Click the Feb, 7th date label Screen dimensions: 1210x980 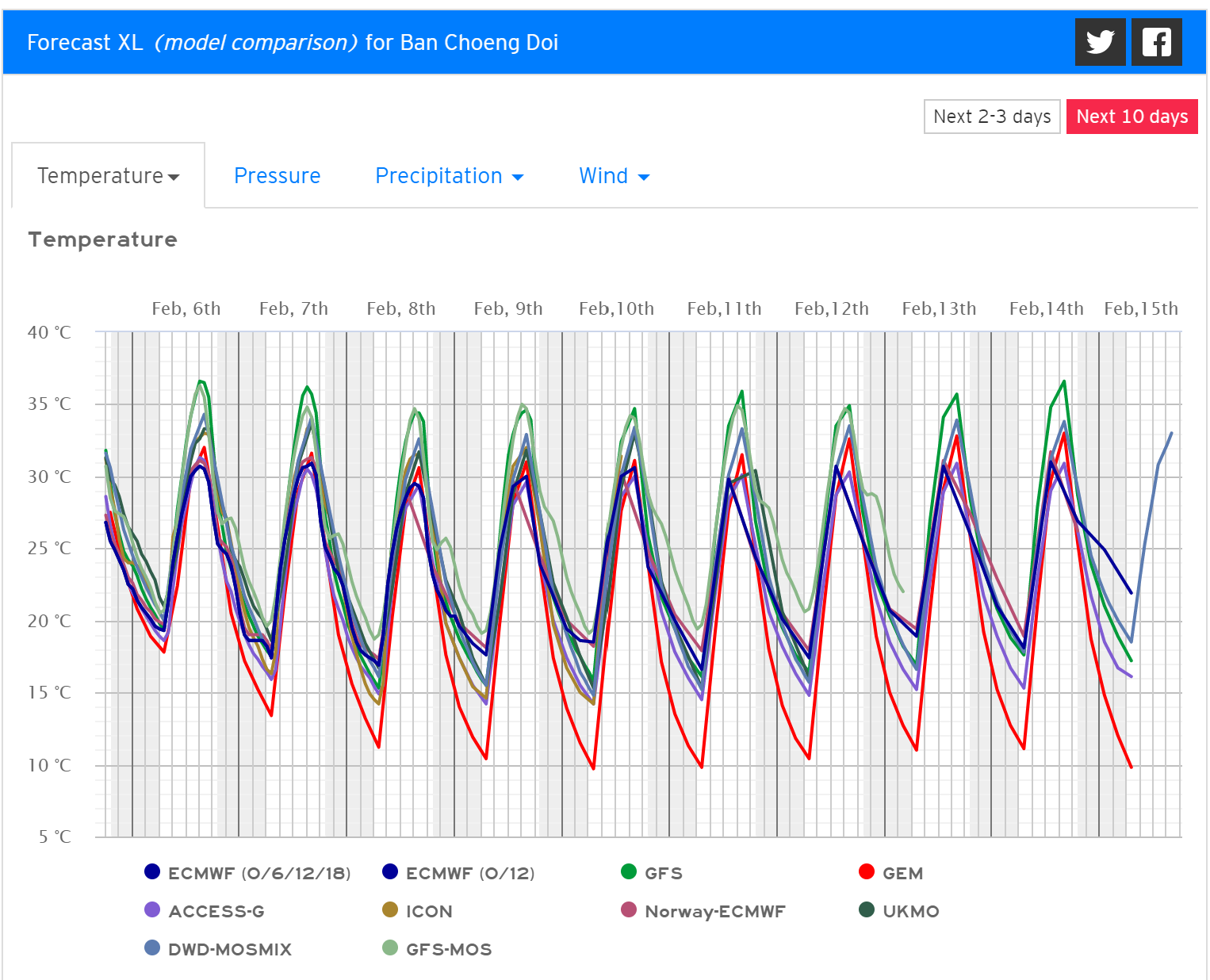(293, 309)
